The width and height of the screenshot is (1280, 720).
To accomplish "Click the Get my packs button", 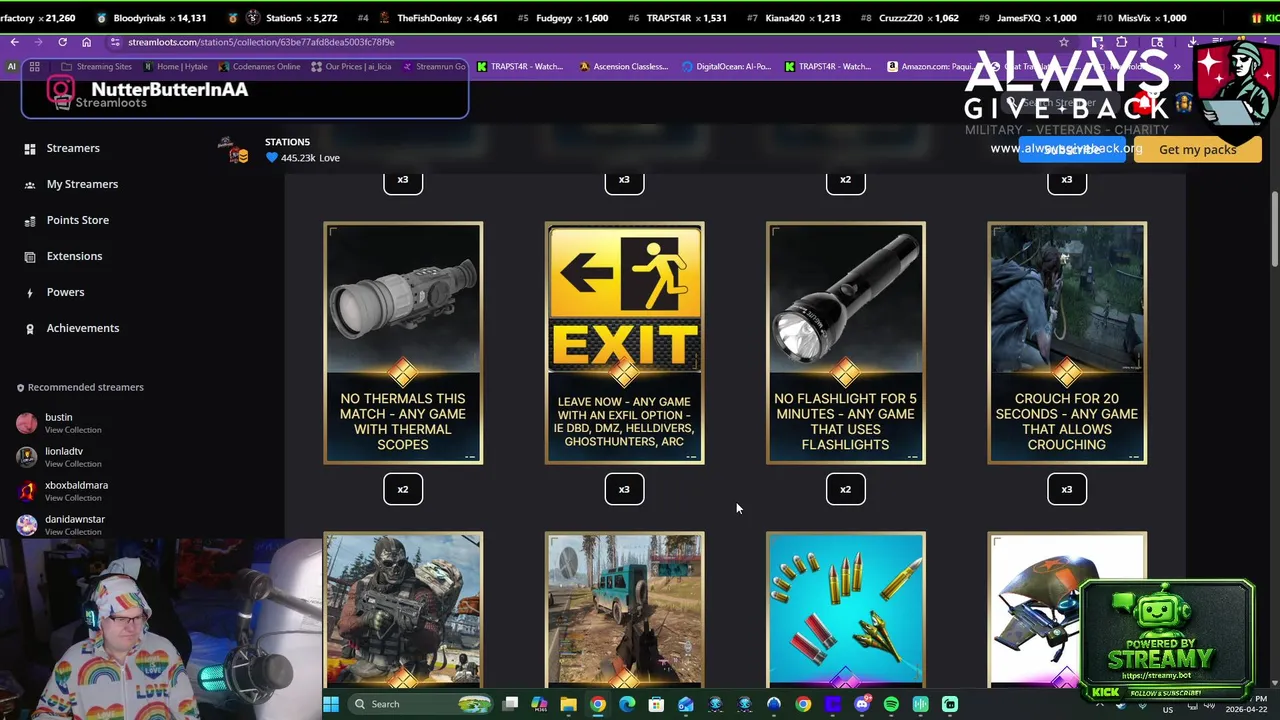I will 1197,149.
